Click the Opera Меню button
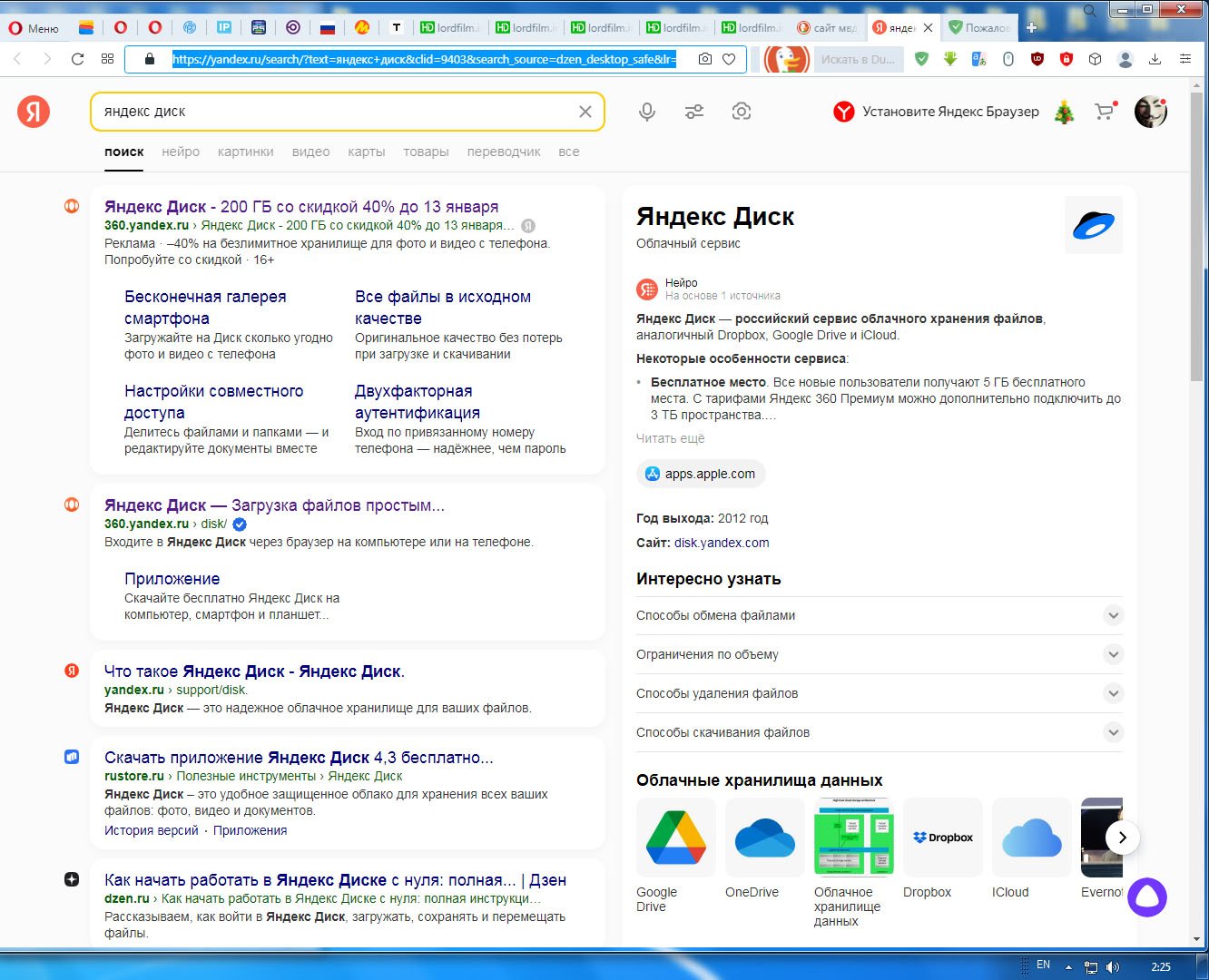This screenshot has width=1209, height=980. [x=34, y=28]
